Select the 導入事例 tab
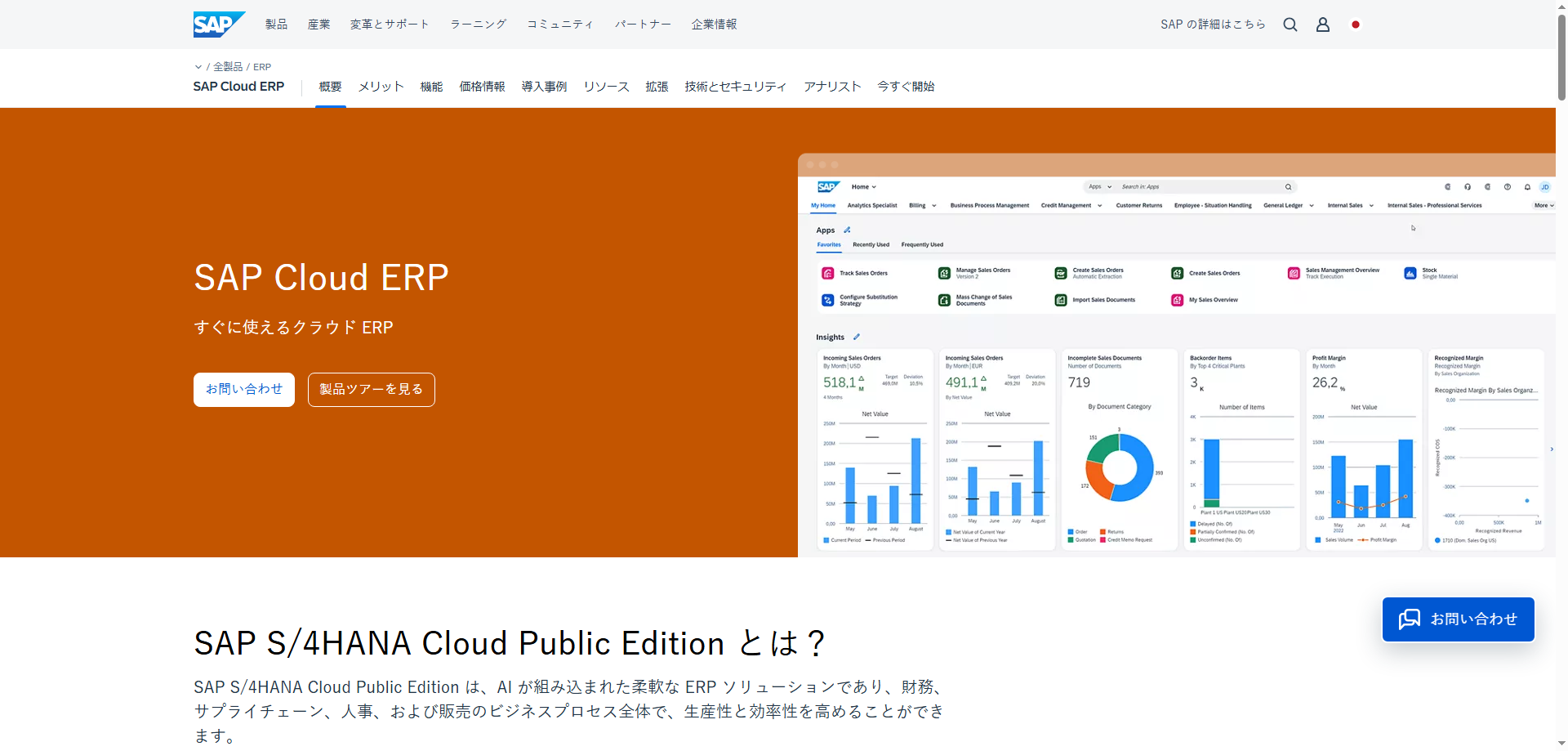 (544, 87)
